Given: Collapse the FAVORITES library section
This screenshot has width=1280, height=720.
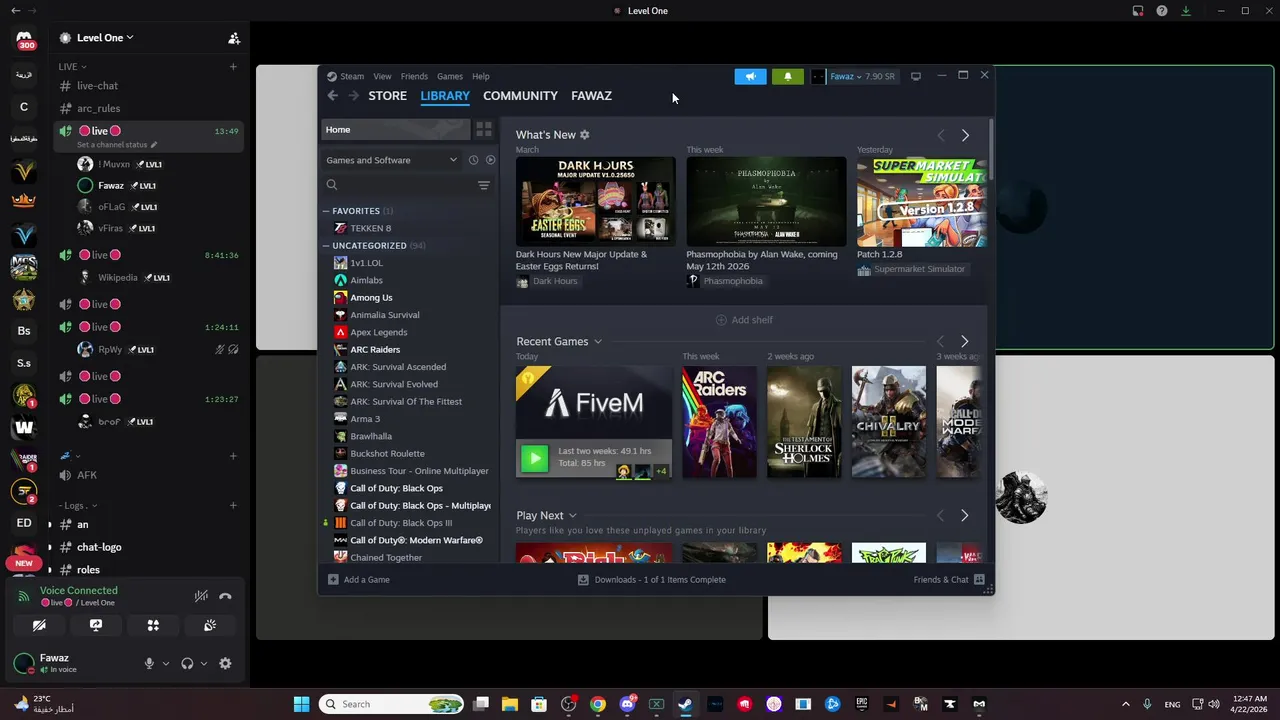Looking at the screenshot, I should pos(326,211).
